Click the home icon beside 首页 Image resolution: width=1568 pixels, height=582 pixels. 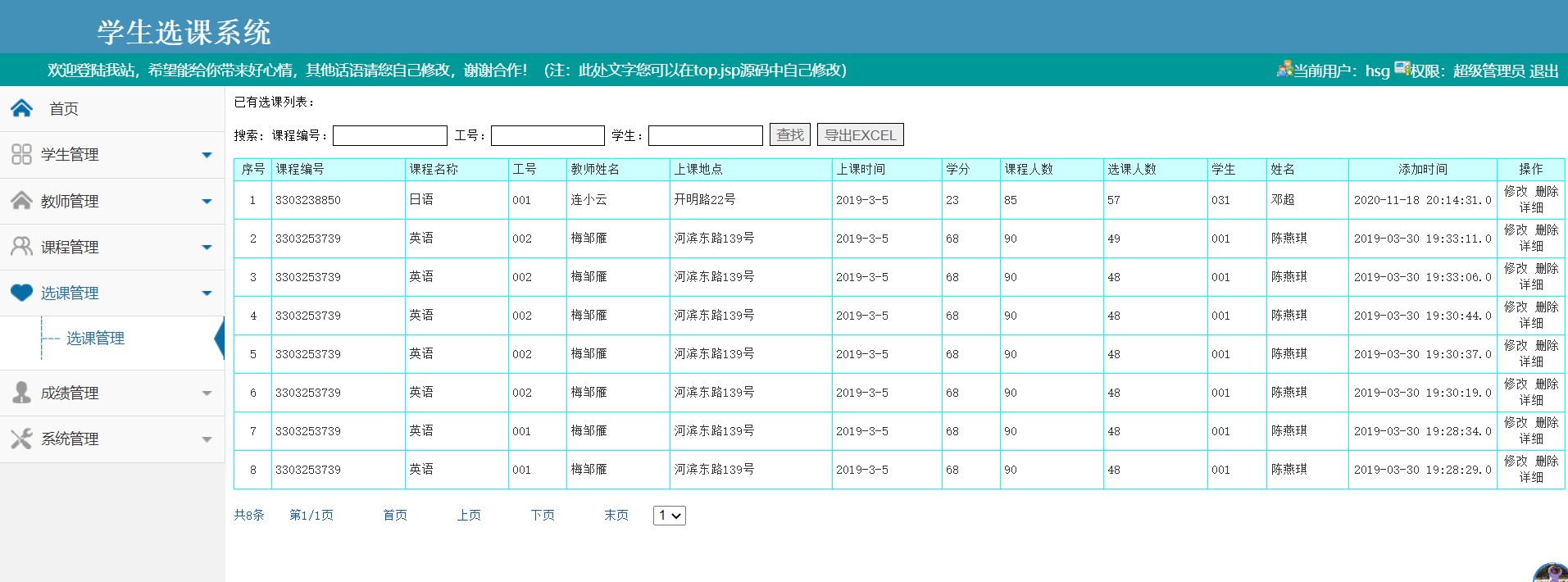click(22, 108)
